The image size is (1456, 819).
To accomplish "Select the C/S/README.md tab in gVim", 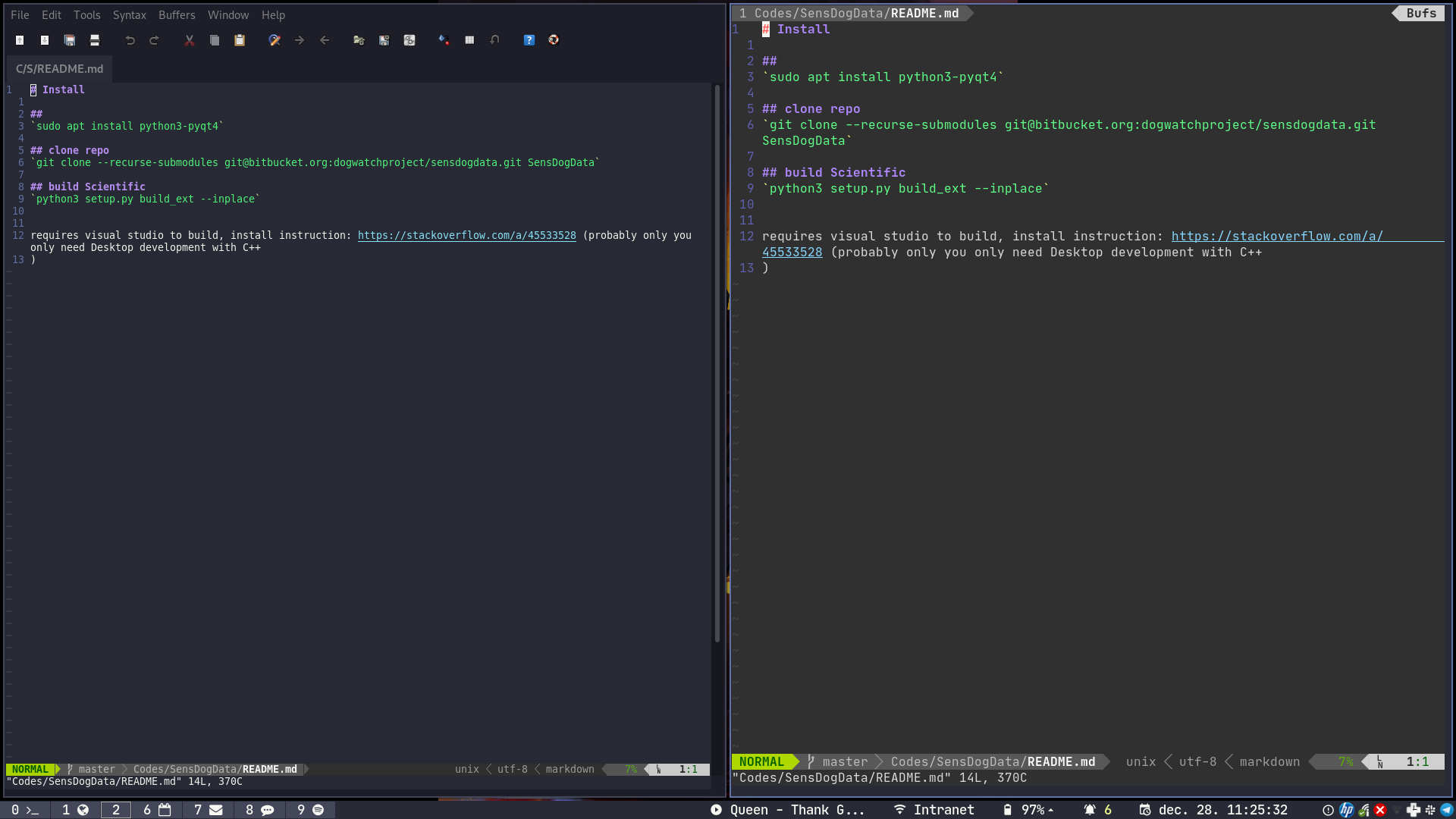I will click(x=59, y=68).
